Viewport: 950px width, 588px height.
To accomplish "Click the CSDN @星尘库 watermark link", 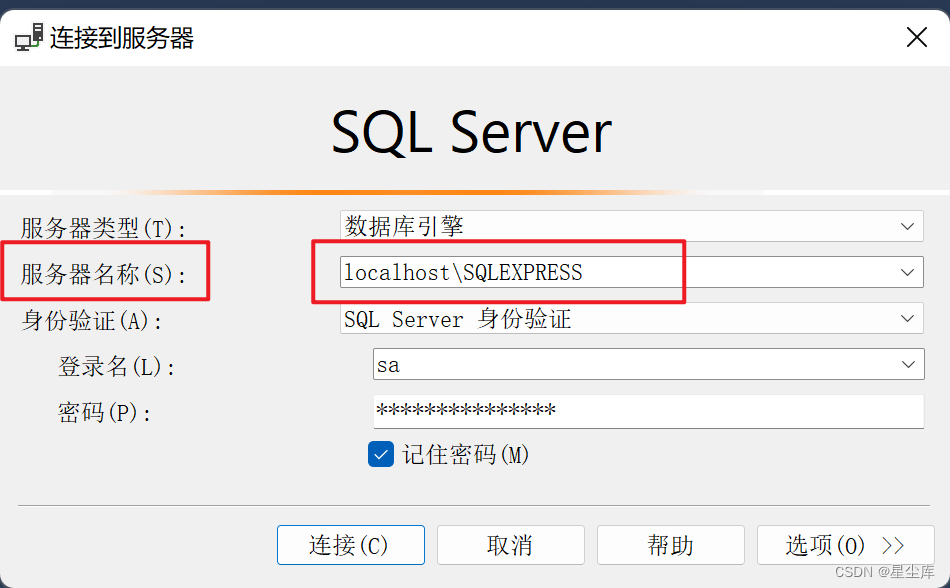I will click(888, 573).
